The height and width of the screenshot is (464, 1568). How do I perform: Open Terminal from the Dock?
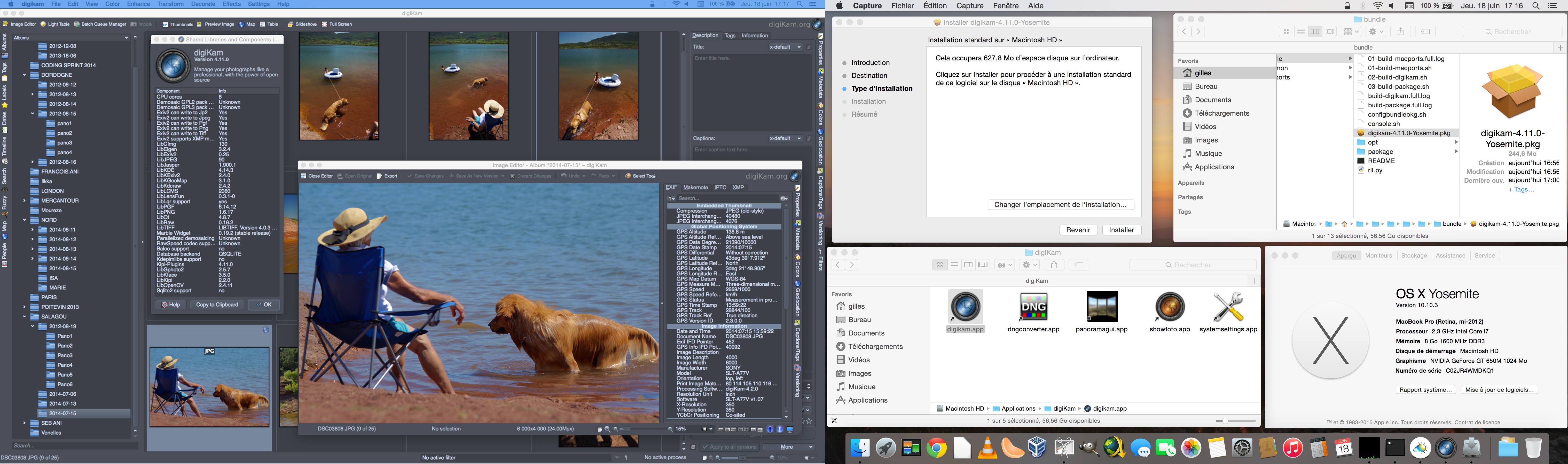coord(1394,449)
